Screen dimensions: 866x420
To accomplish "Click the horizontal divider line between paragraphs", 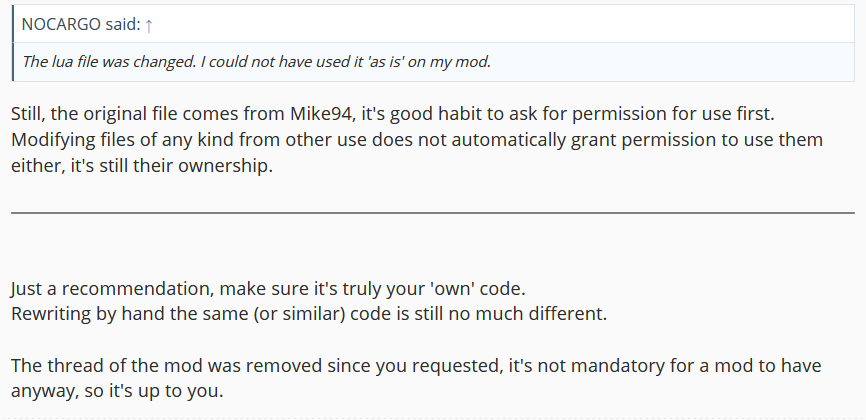I will coord(432,212).
